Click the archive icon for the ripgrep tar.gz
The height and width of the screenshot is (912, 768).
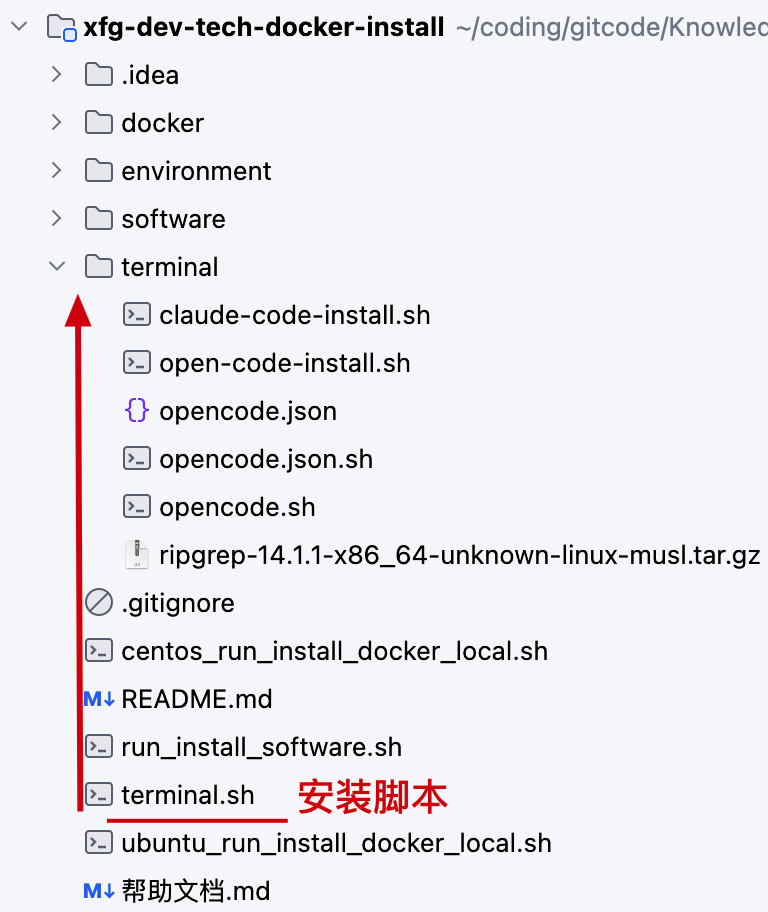point(136,555)
